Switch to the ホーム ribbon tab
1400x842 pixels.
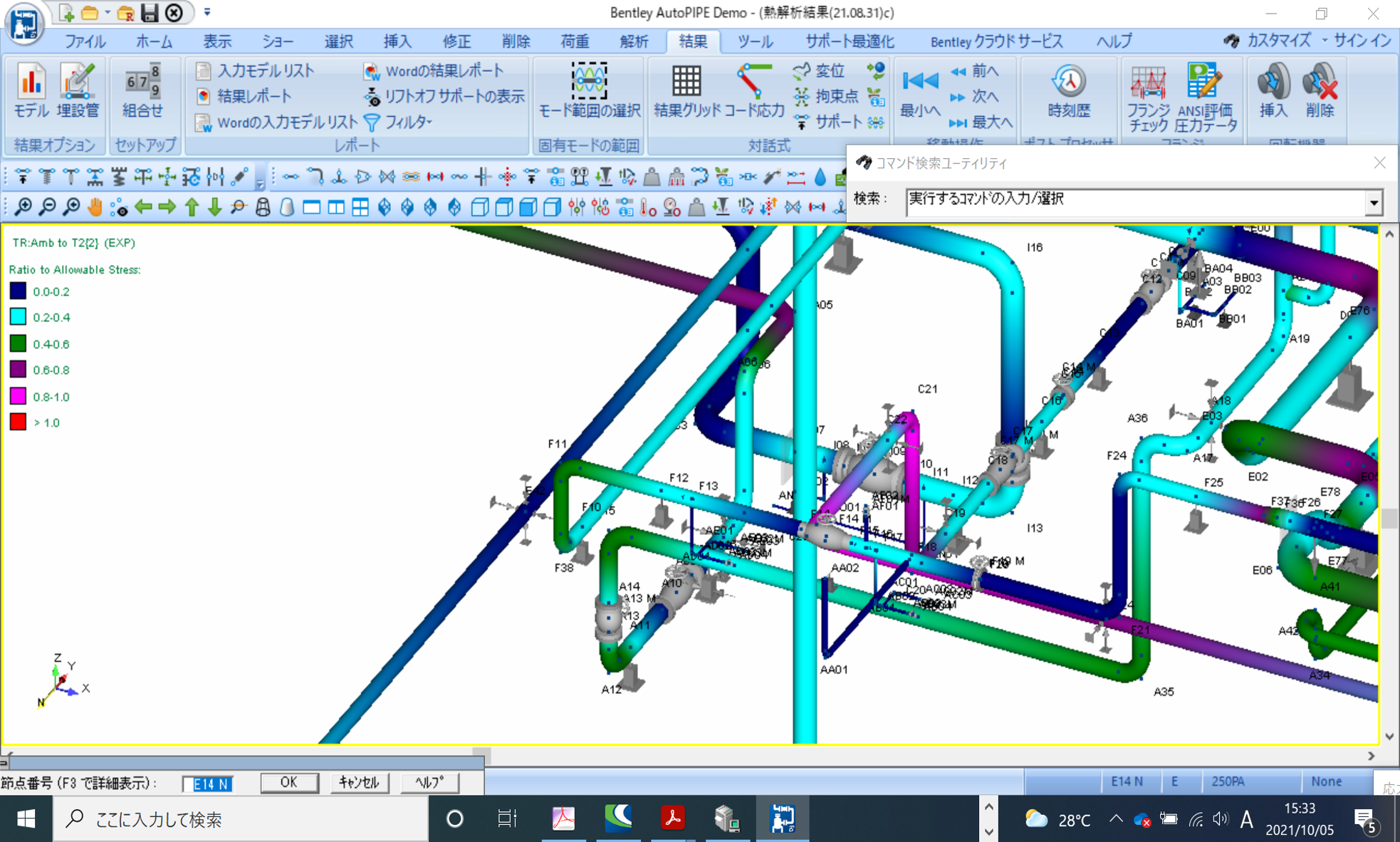(x=154, y=41)
